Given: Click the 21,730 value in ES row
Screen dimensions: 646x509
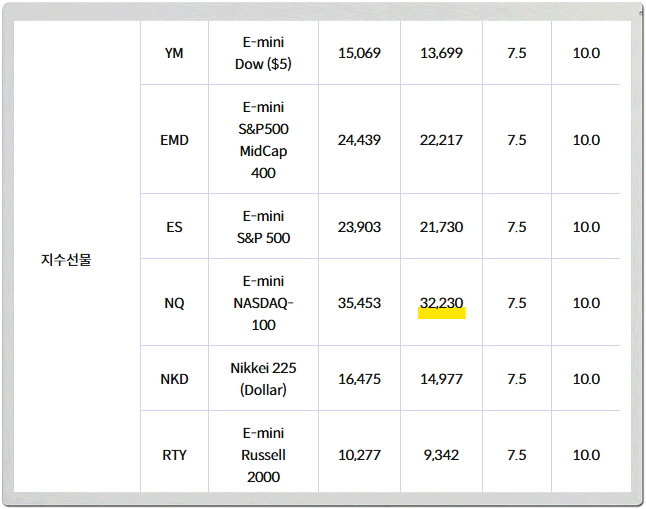Looking at the screenshot, I should tap(441, 227).
